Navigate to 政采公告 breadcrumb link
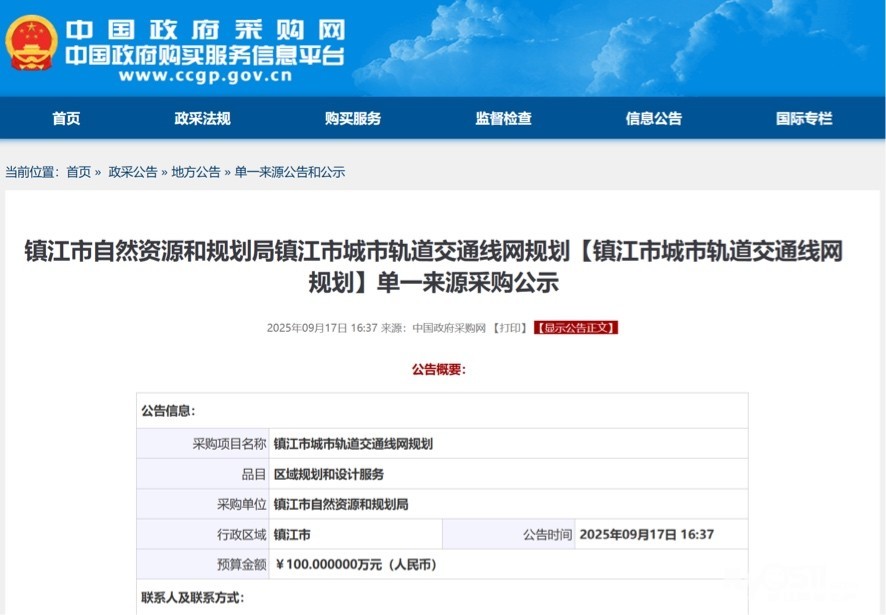 133,172
